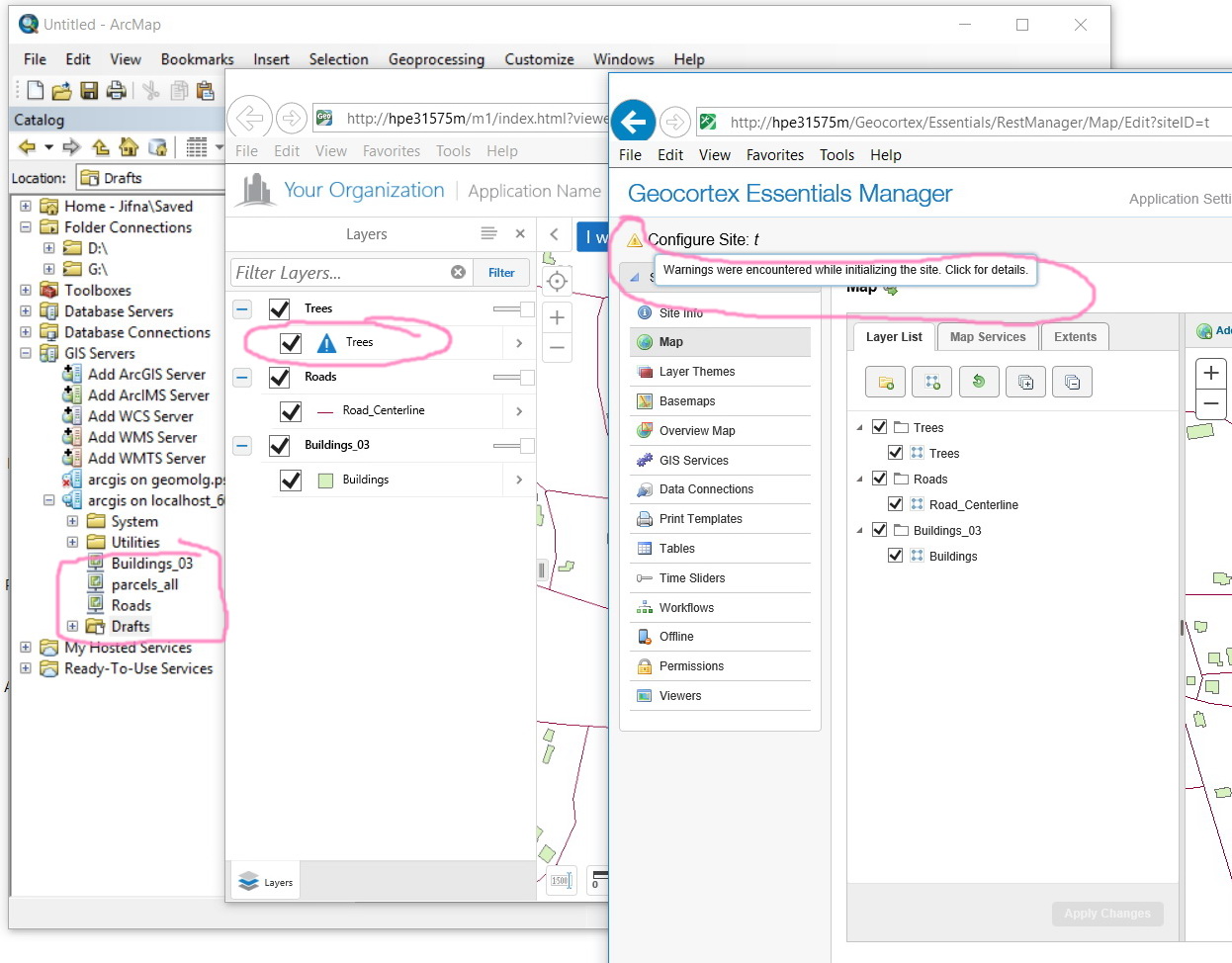The image size is (1232, 963).
Task: Open the Geoprocessing menu in ArcMap
Action: coord(436,59)
